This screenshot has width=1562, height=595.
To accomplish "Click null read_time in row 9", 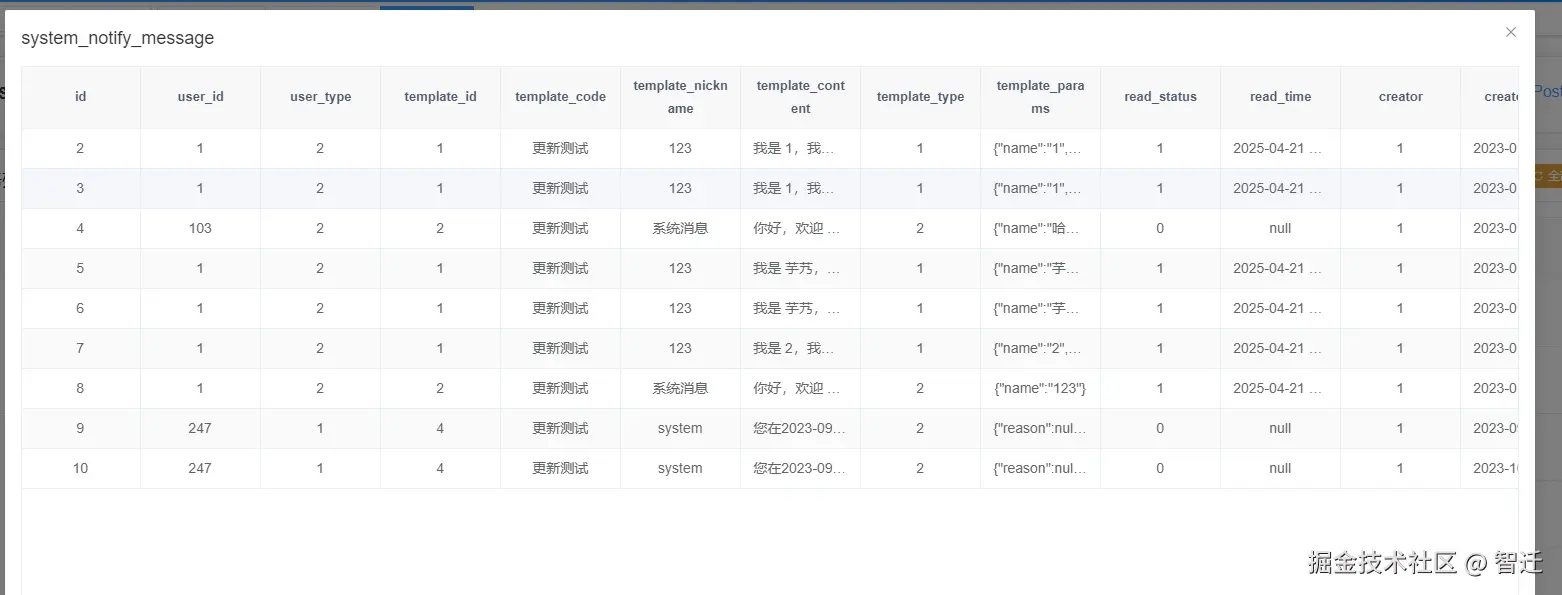I will (x=1280, y=428).
